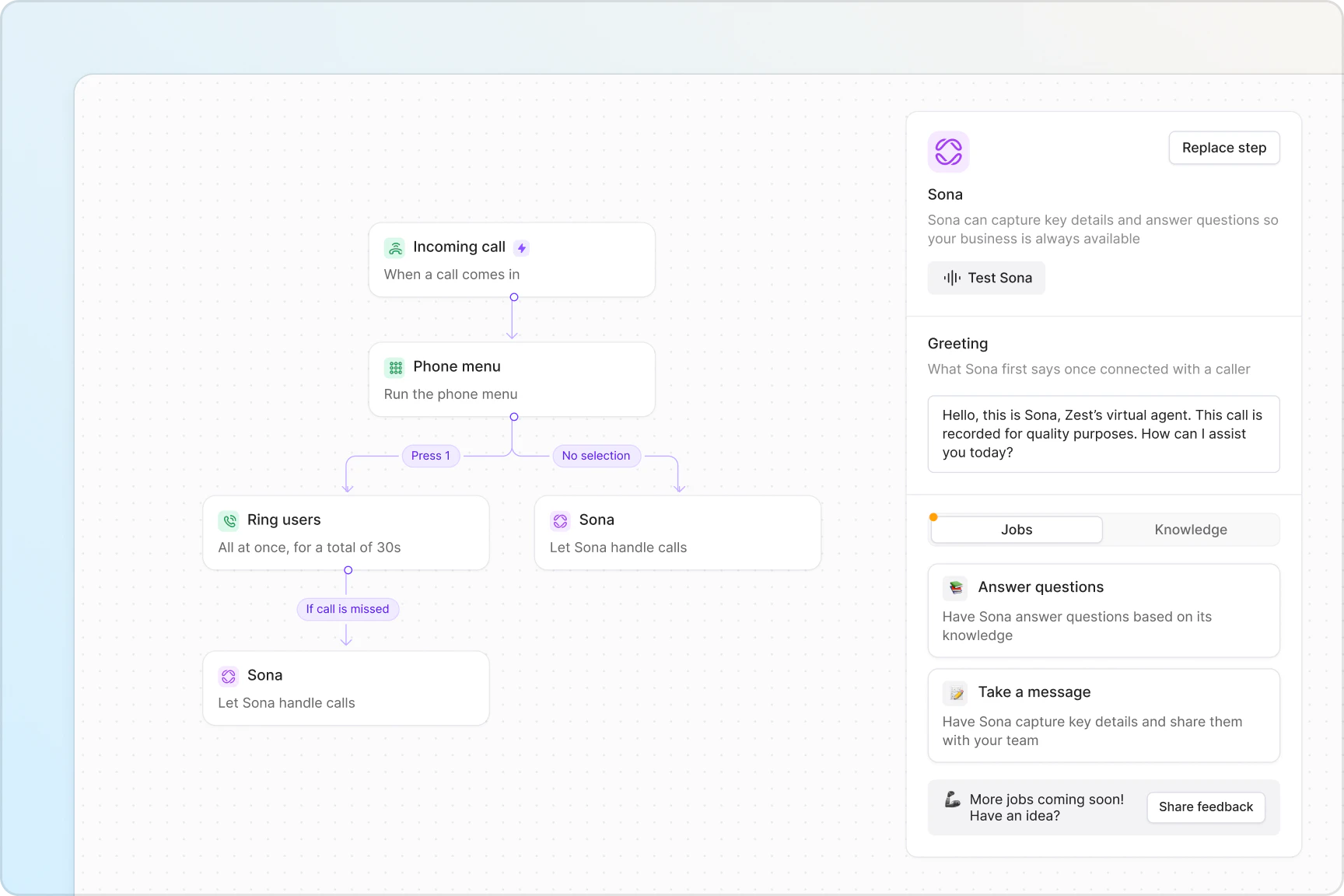Screen dimensions: 1344x896
Task: Click the large Sona logo in the side panel
Action: (x=948, y=151)
